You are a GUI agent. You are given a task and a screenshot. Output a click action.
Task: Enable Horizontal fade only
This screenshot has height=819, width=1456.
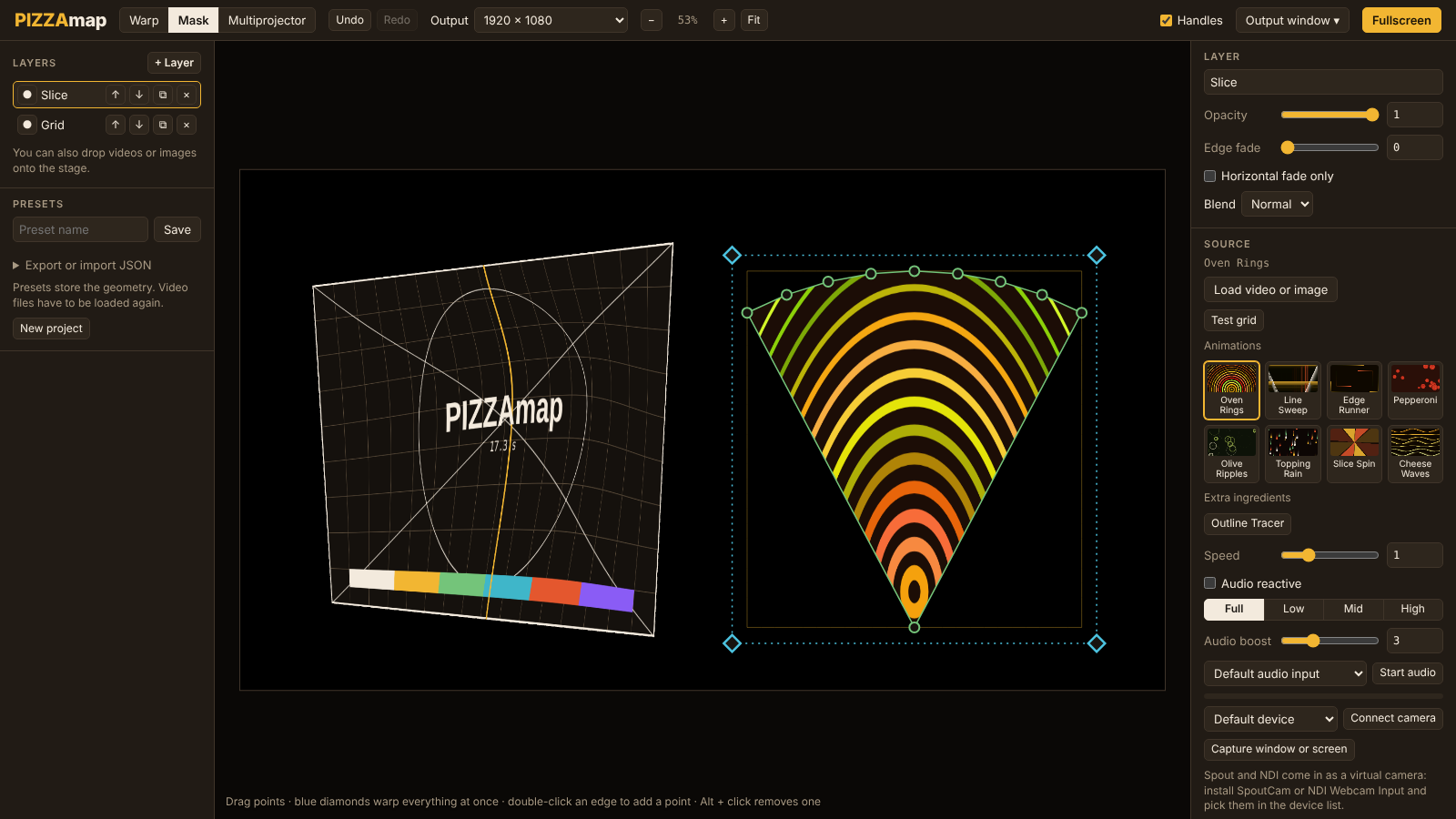pos(1210,177)
